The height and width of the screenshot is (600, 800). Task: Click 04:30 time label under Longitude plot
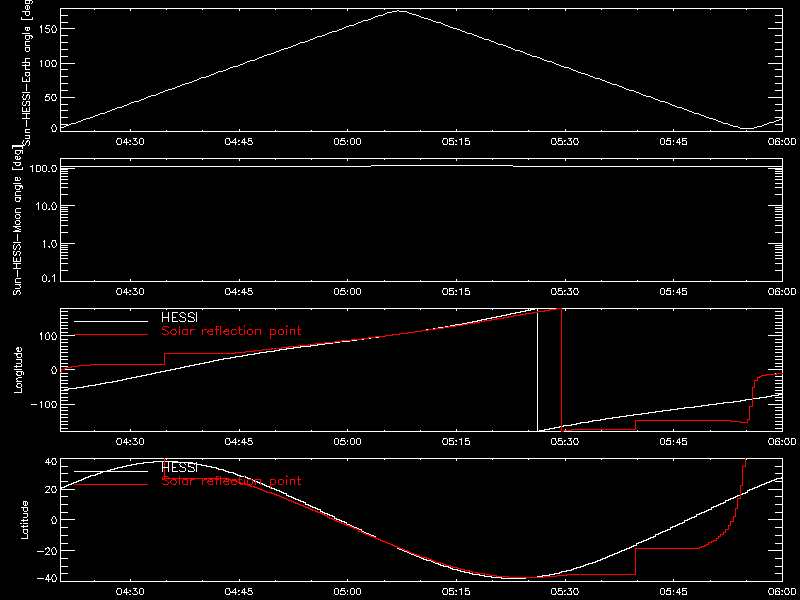[x=130, y=441]
